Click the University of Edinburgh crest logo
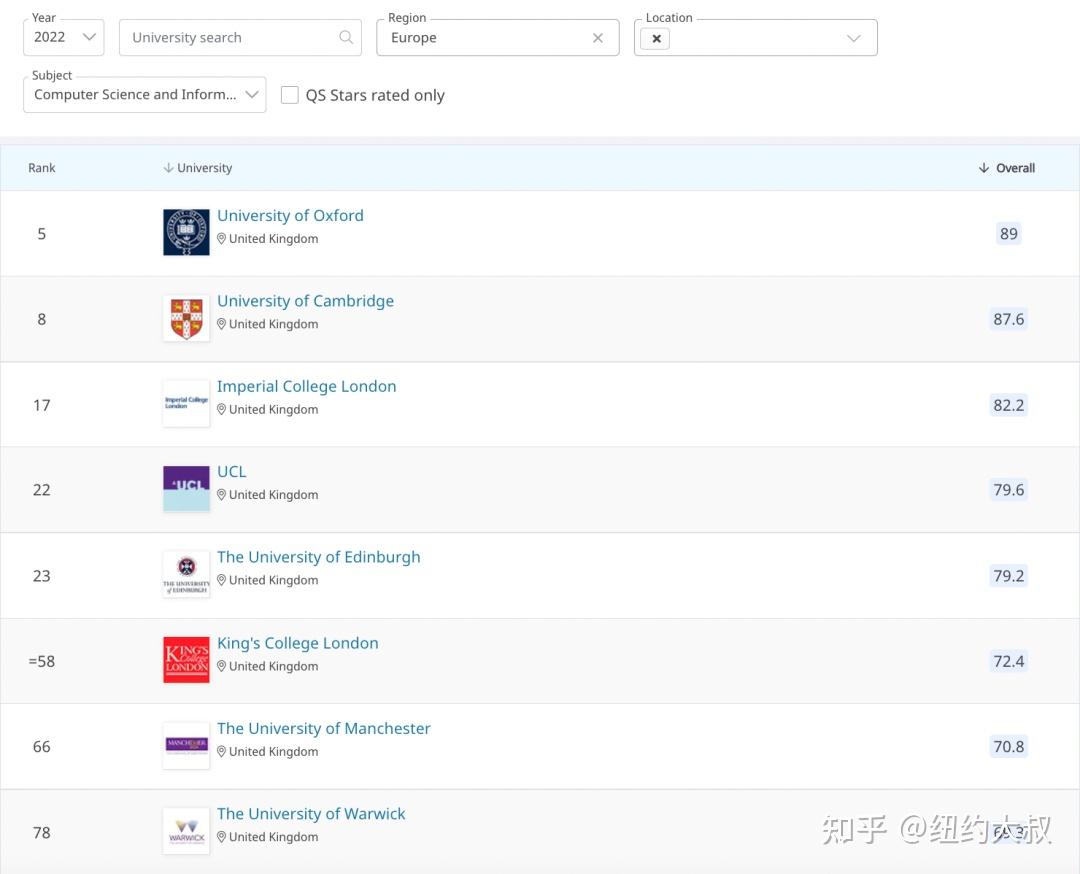 pyautogui.click(x=186, y=574)
